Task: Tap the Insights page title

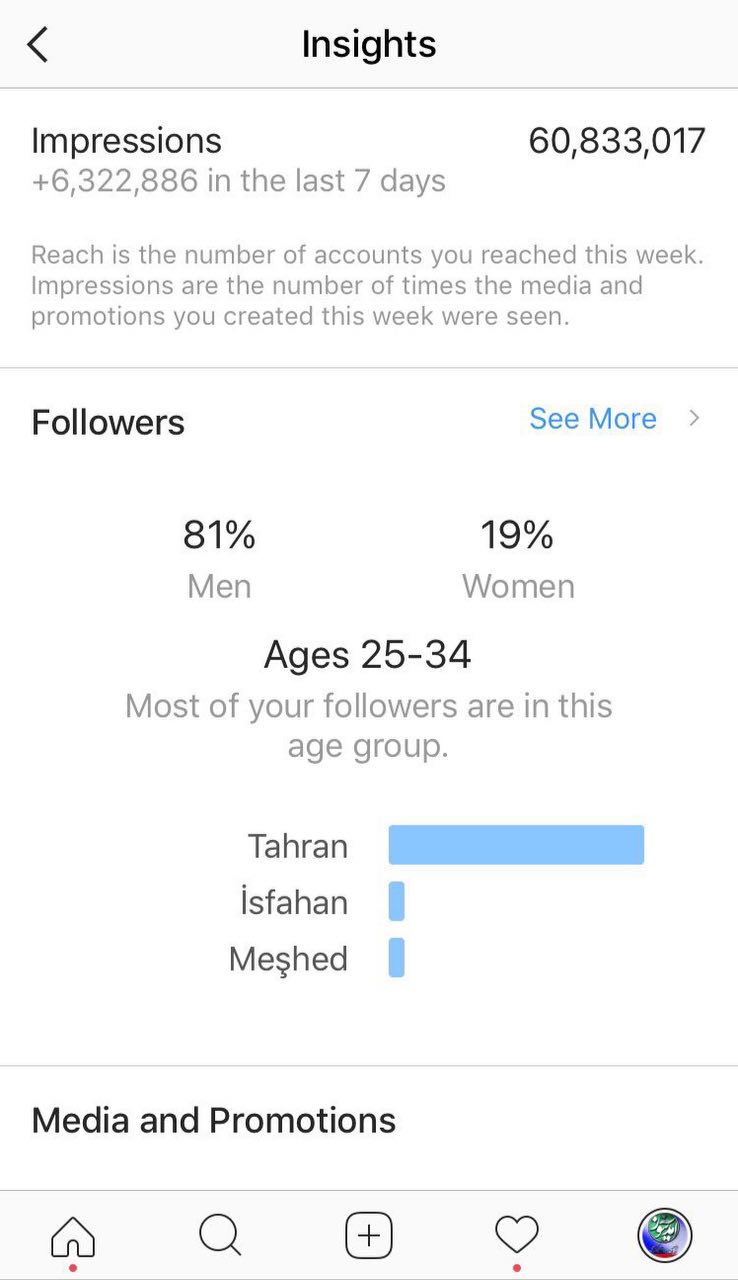Action: point(369,45)
